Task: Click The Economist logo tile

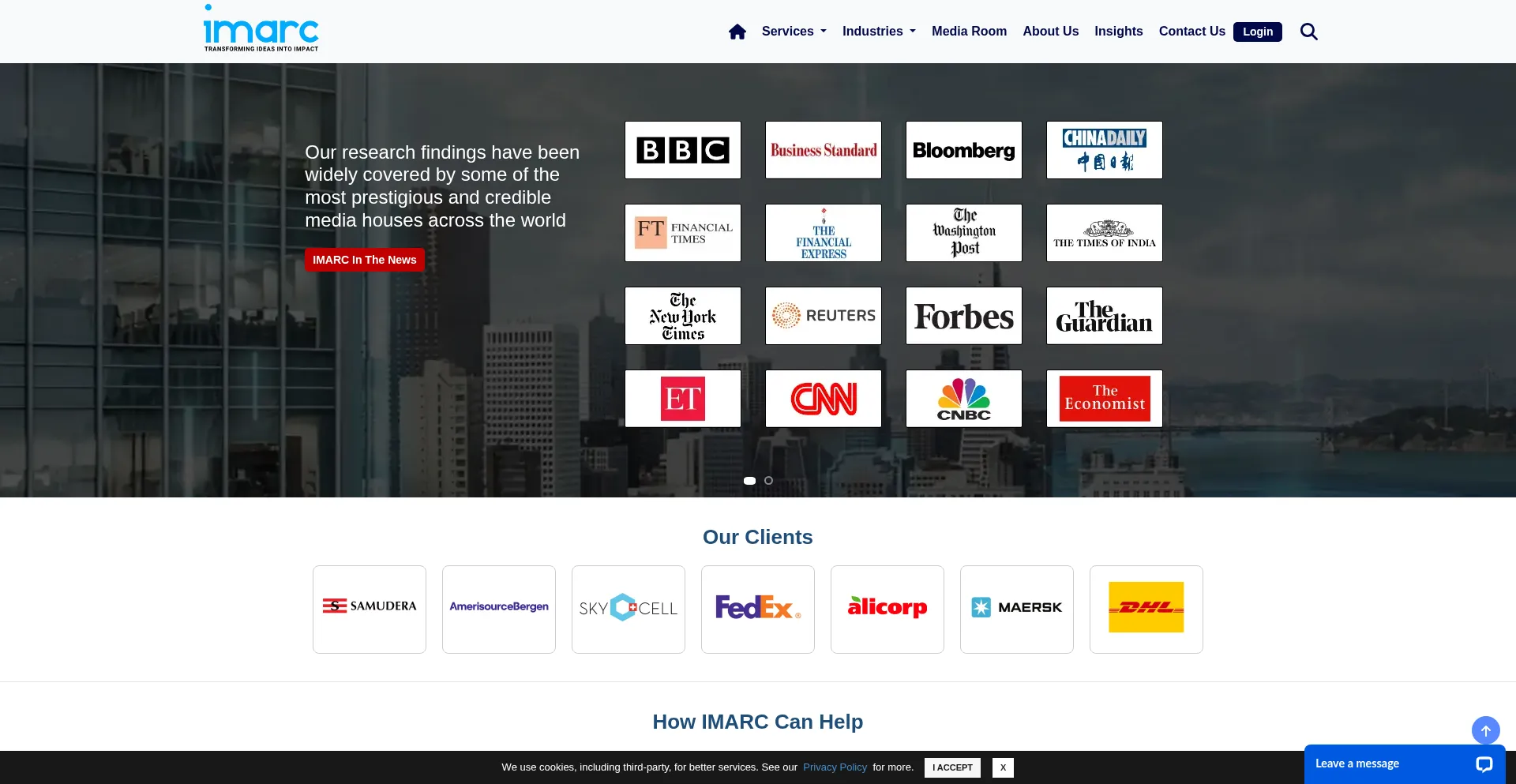Action: (1105, 399)
